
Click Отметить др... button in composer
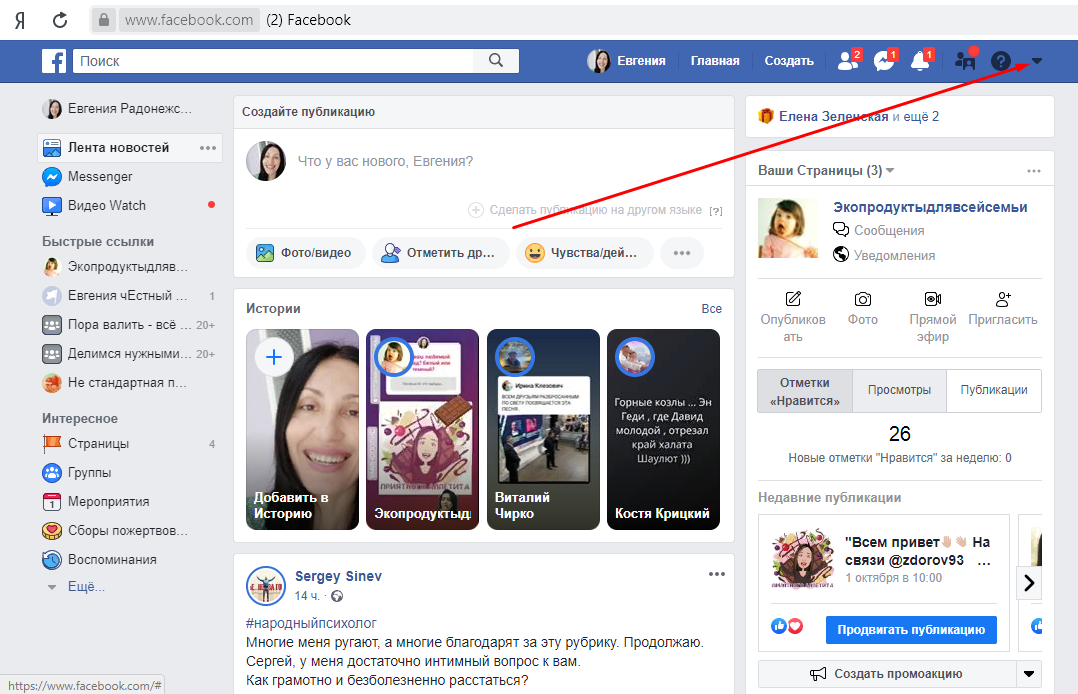pos(440,253)
